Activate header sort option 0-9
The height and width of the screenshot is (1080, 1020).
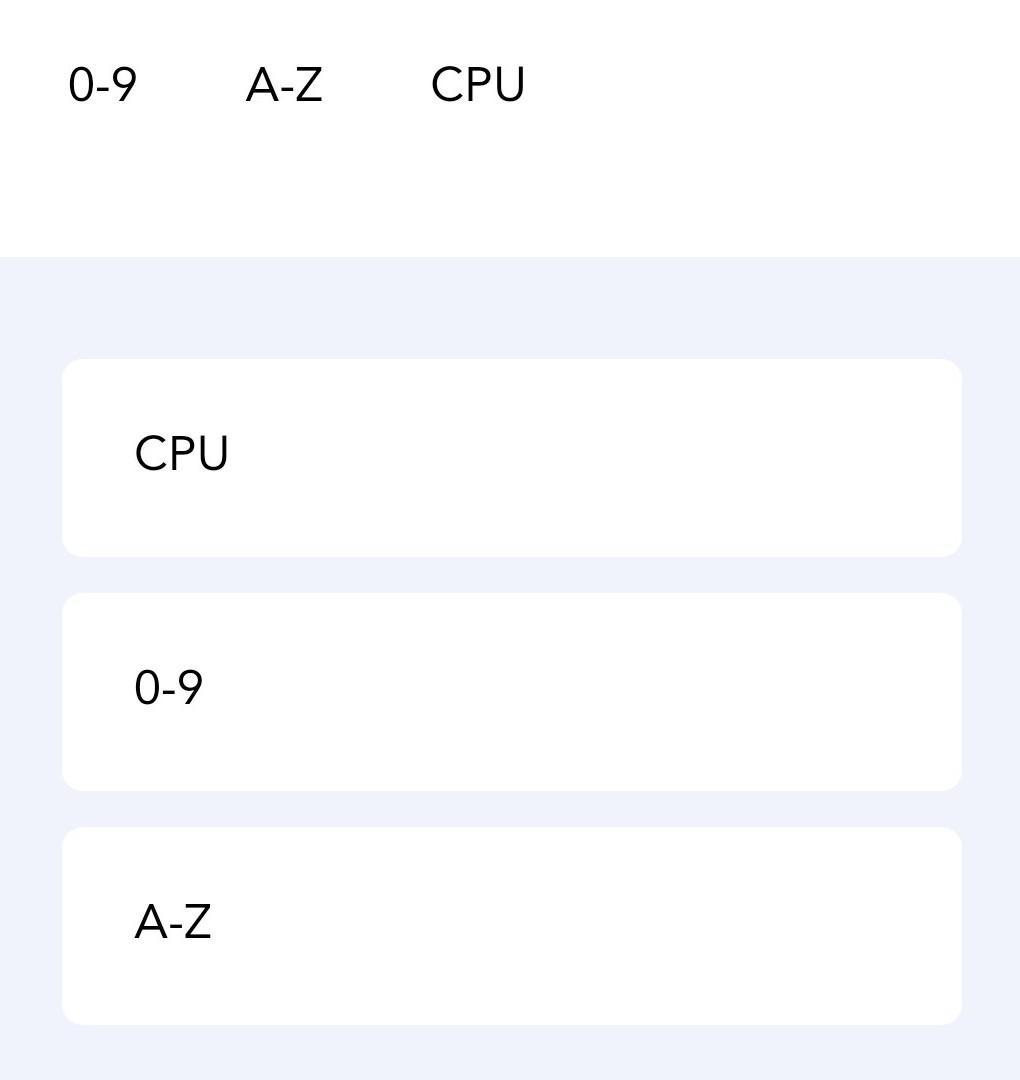(x=103, y=85)
